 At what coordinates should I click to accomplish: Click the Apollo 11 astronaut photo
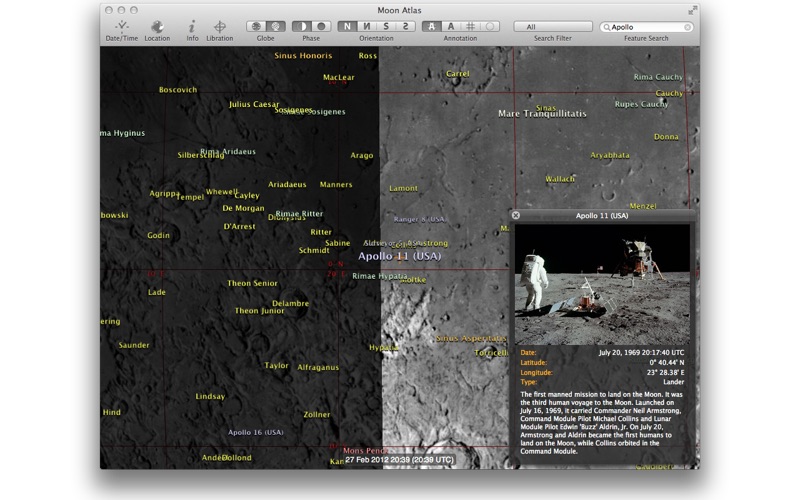coord(602,284)
